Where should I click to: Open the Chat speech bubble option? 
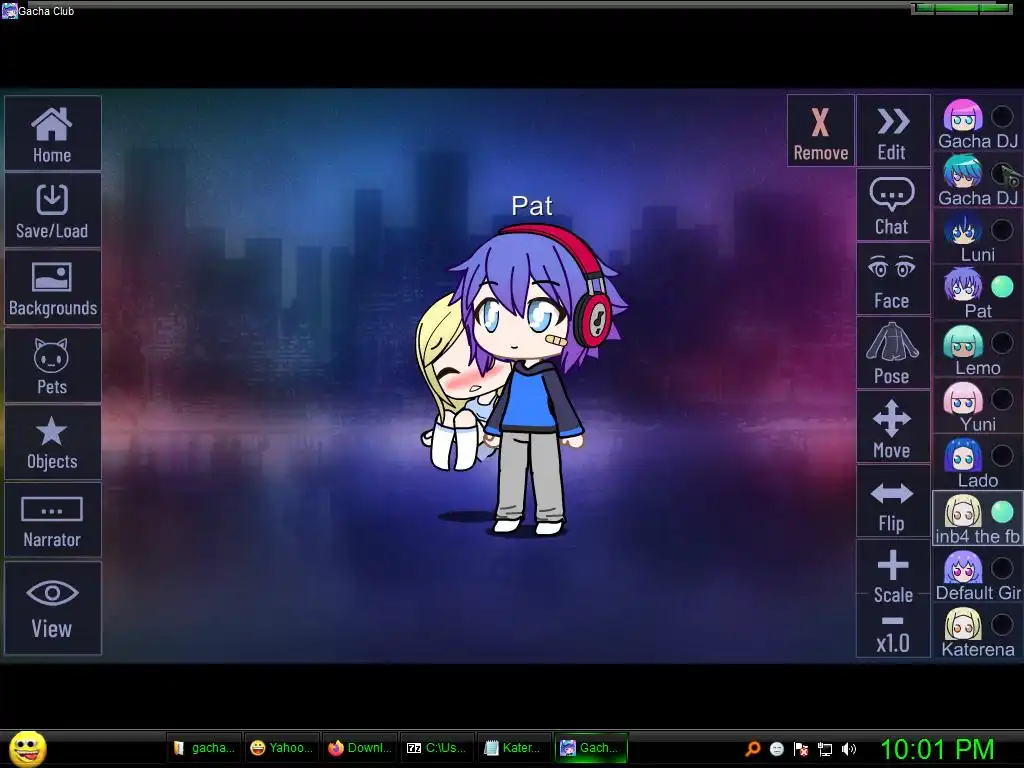[893, 204]
